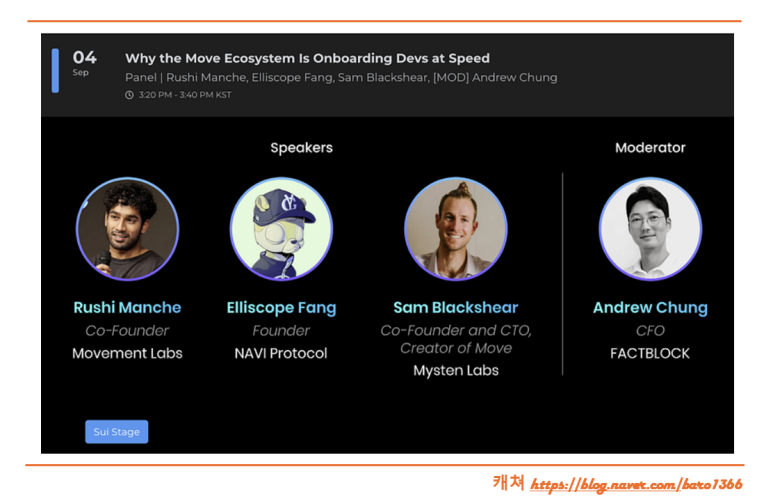Viewport: 773px width, 501px height.
Task: Click the NAVI Protocol company text
Action: [281, 353]
